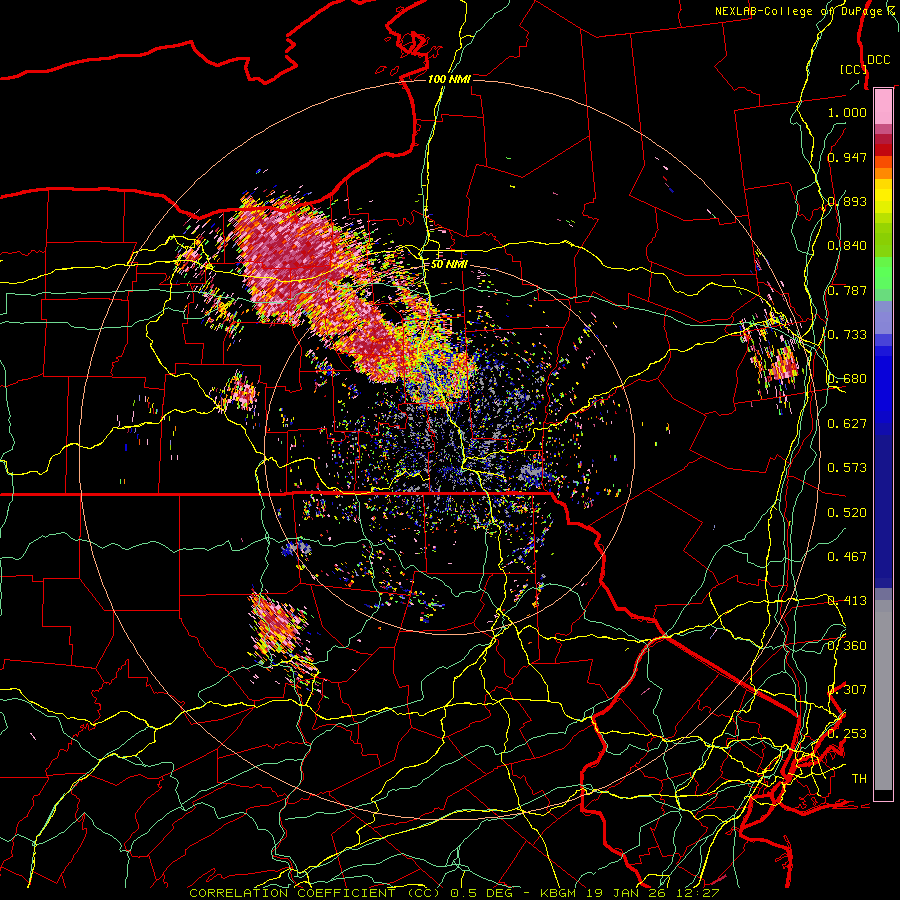Select the 0.467 legend value
The image size is (900, 900).
(847, 557)
